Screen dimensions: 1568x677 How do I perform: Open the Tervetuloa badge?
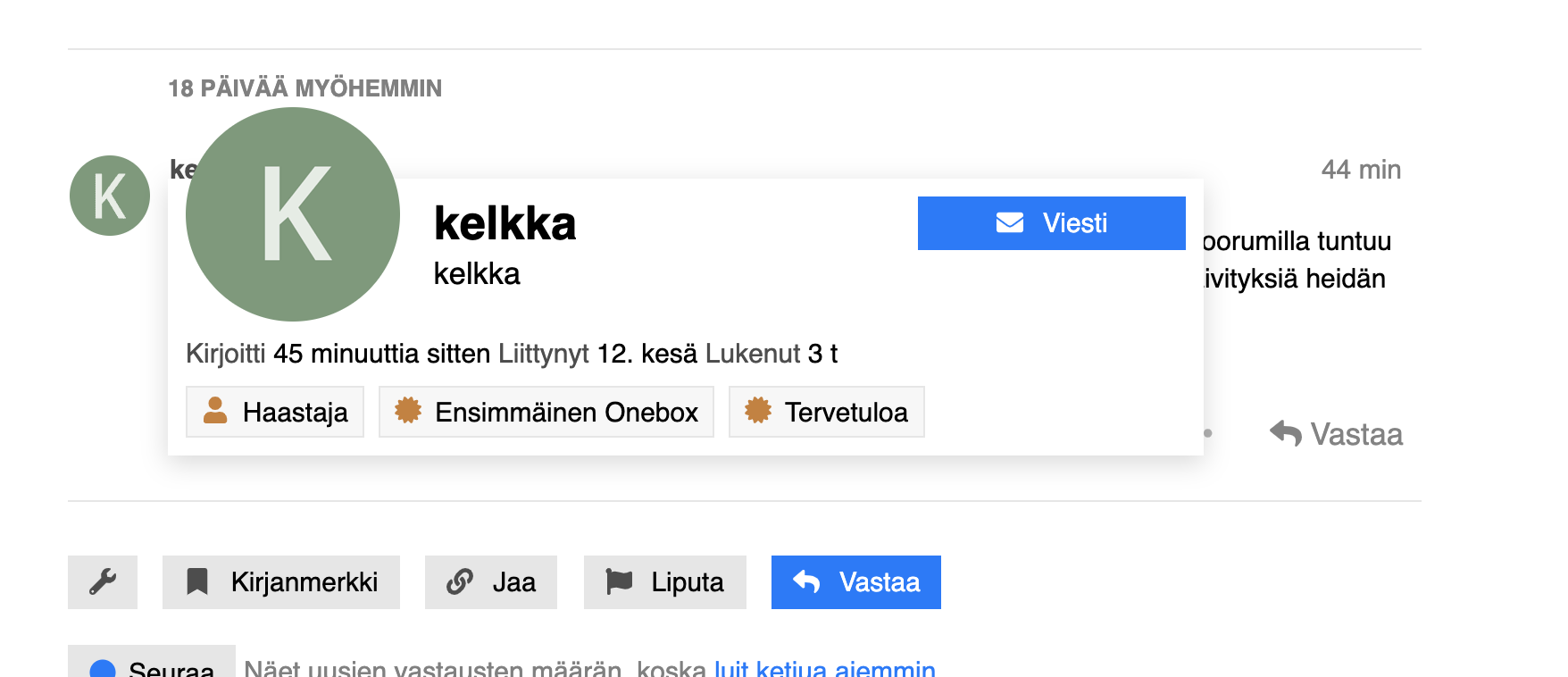point(827,412)
